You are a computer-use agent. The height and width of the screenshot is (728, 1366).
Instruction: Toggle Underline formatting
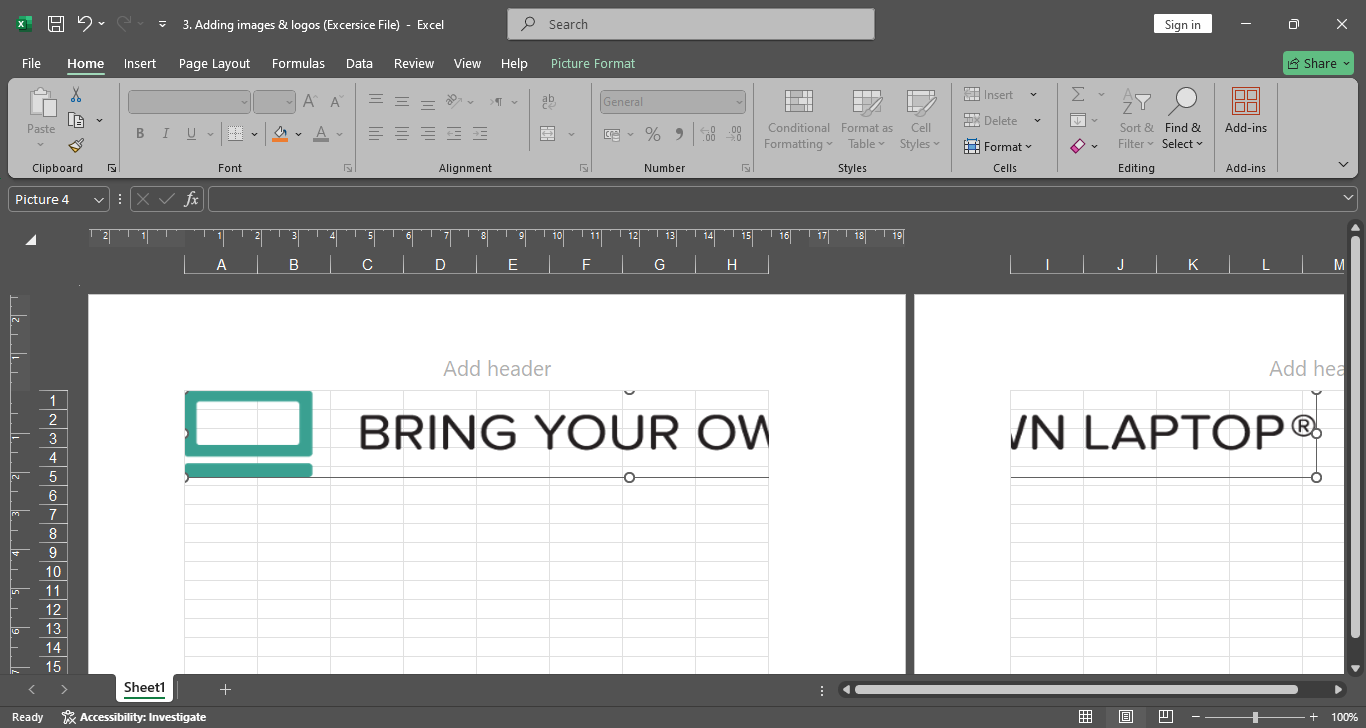click(x=191, y=133)
